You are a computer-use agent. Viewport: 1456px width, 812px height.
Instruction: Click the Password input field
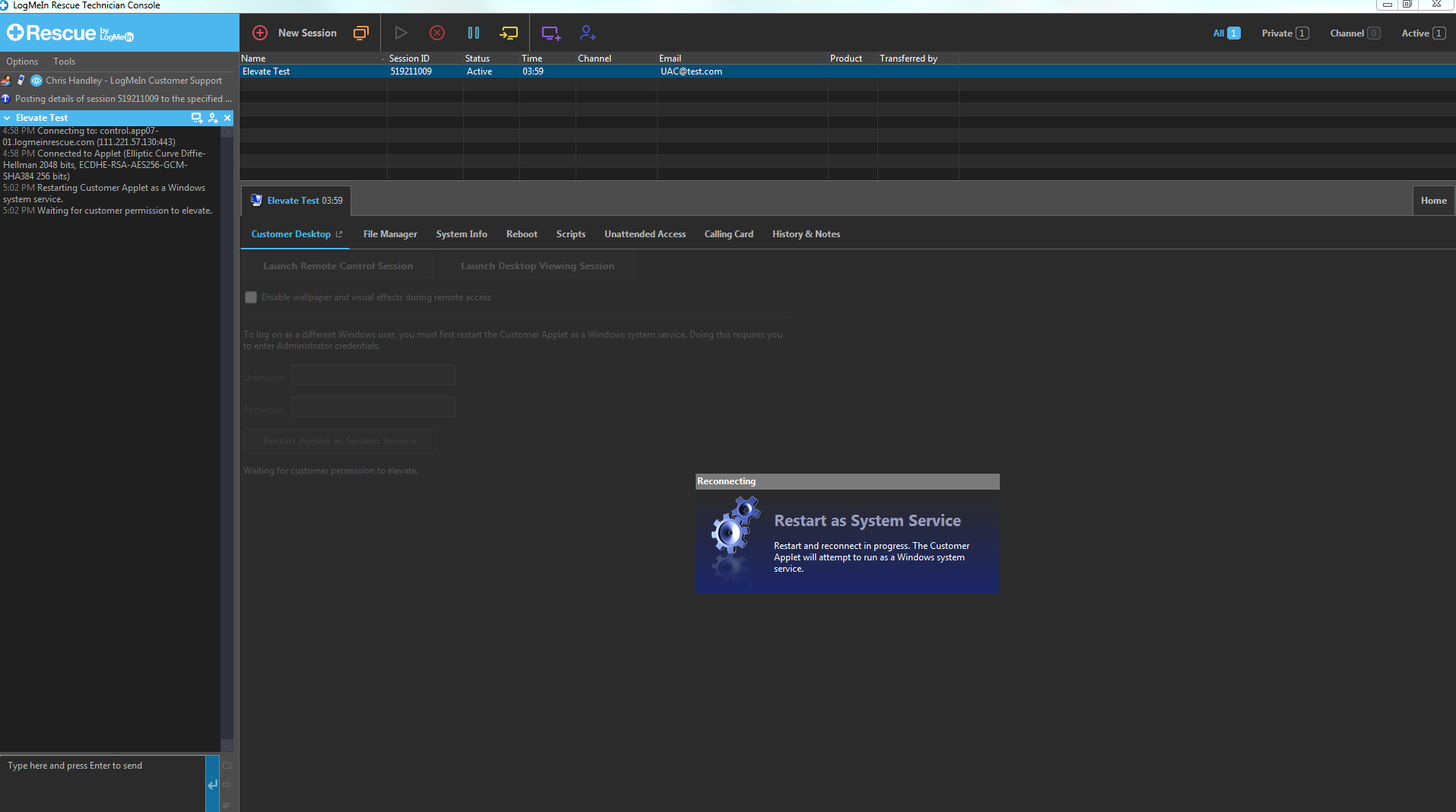(373, 407)
